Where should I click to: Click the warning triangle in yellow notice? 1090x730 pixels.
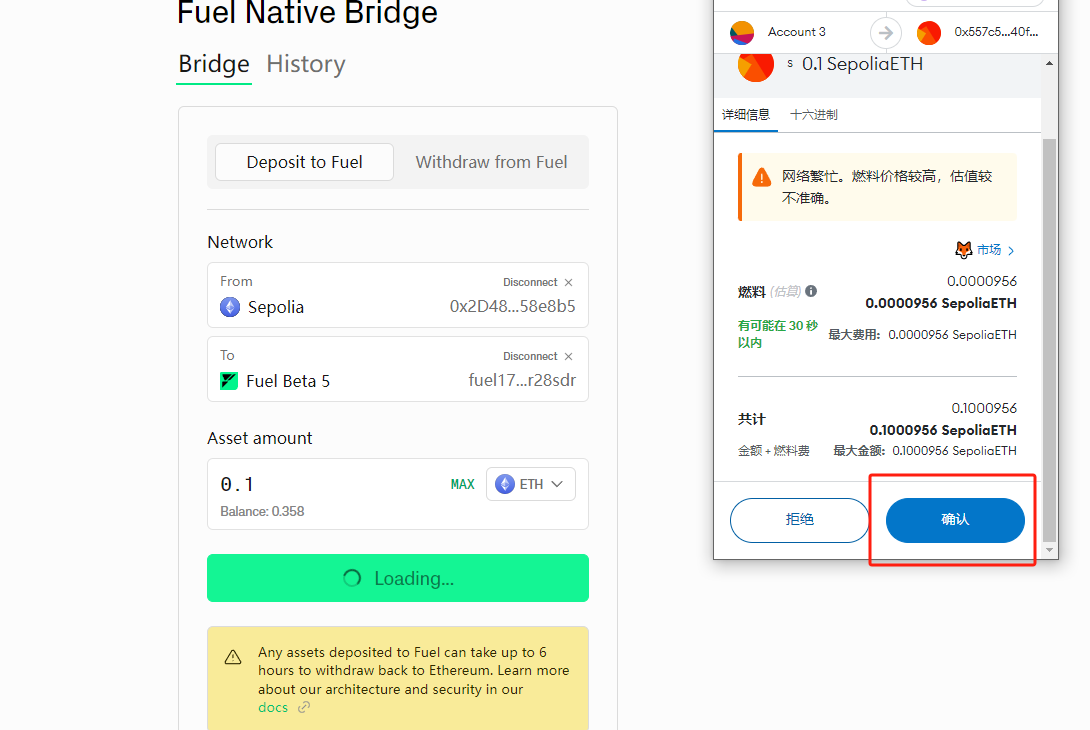[233, 657]
